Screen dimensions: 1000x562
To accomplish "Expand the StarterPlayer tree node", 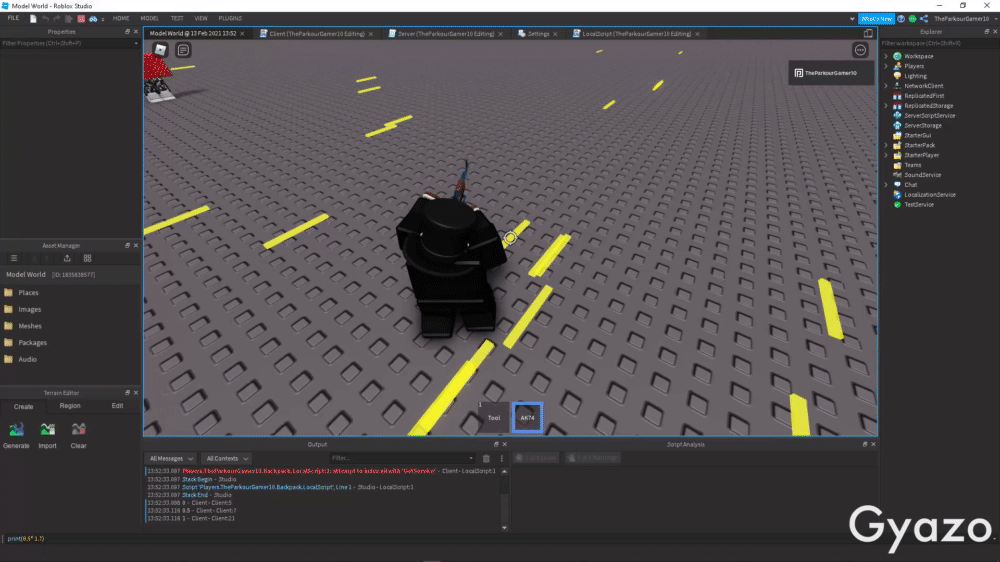I will click(x=886, y=155).
